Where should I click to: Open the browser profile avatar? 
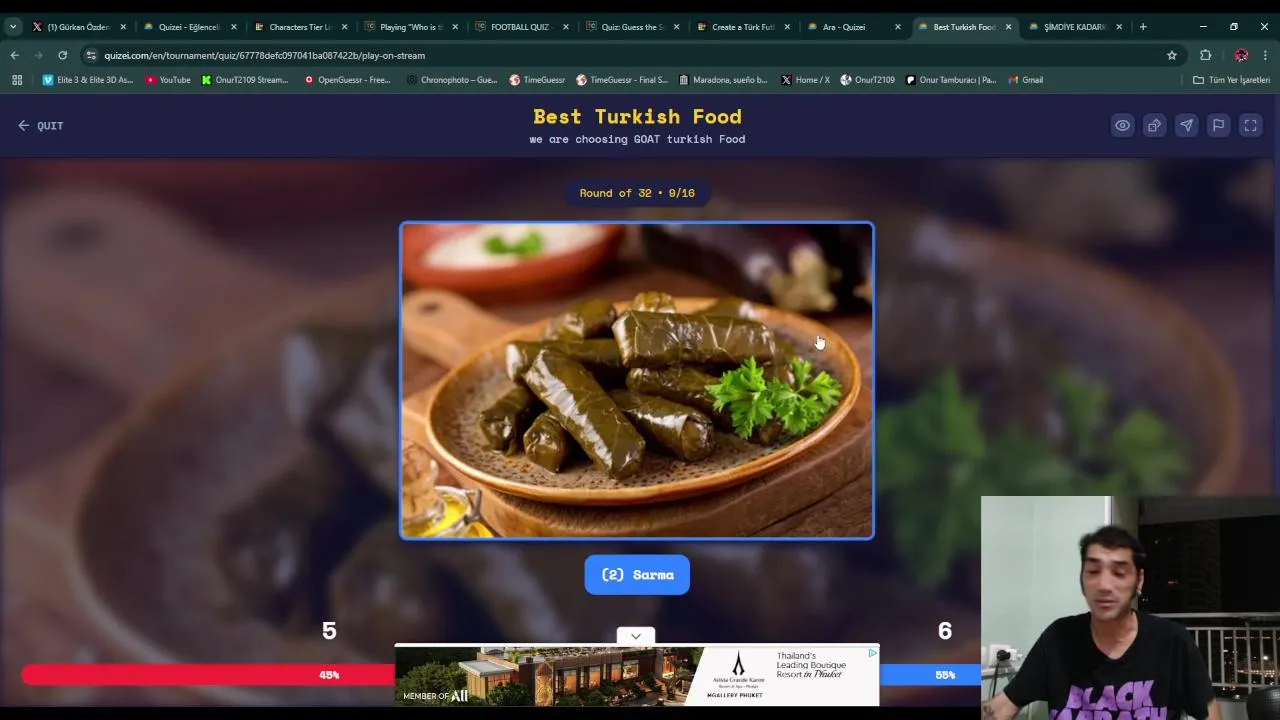(x=1241, y=55)
